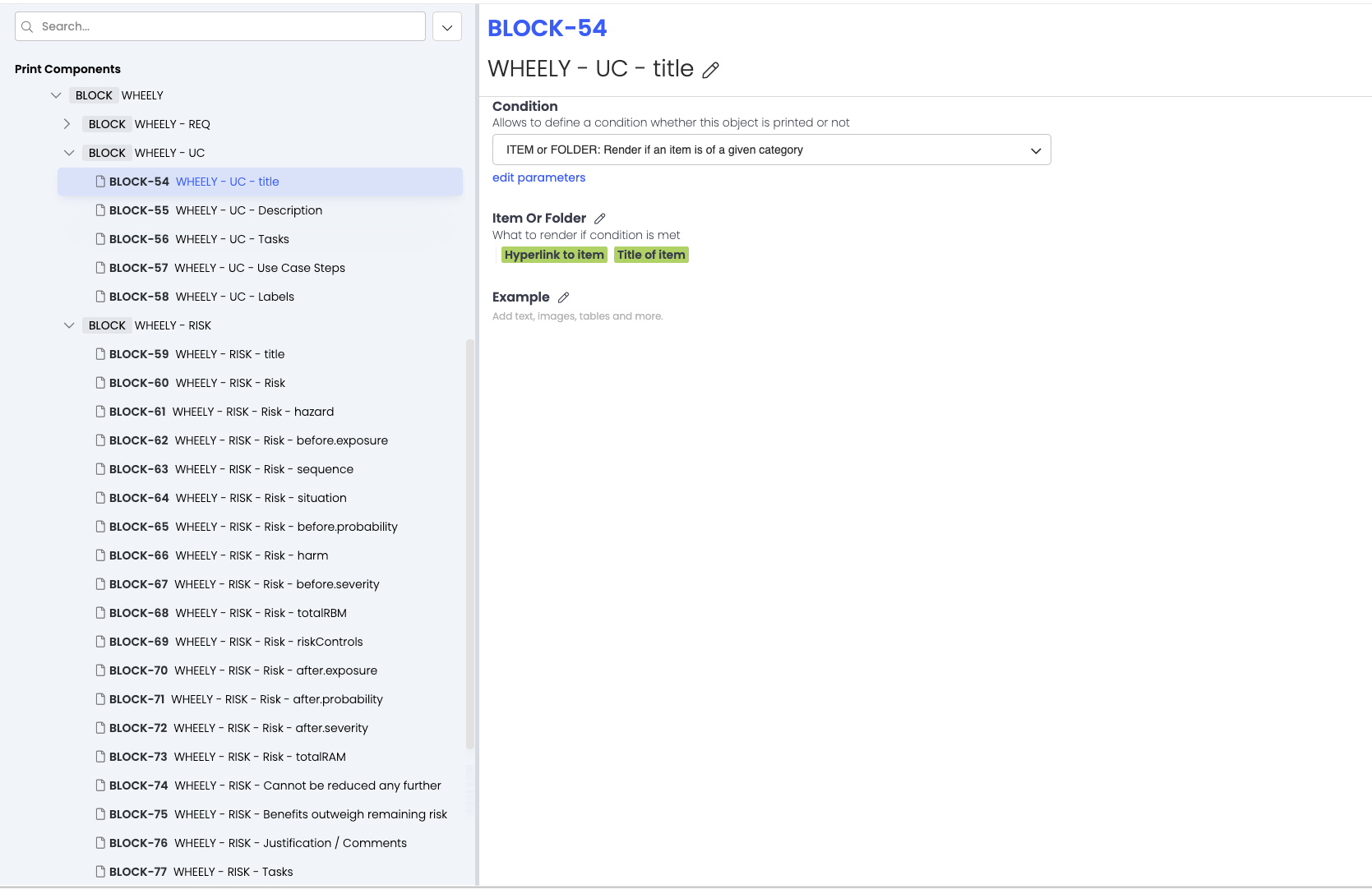The height and width of the screenshot is (889, 1372).
Task: Click document icon of BLOCK-55 row
Action: [x=100, y=210]
